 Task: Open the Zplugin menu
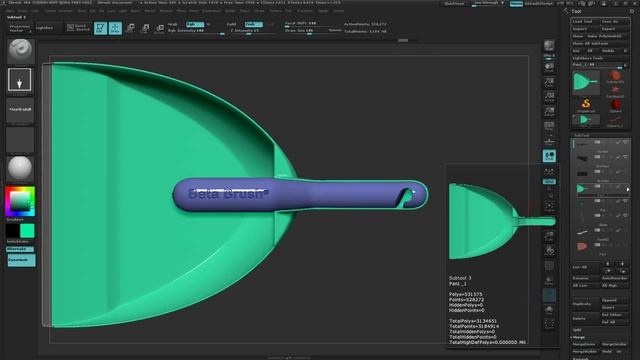tap(323, 11)
